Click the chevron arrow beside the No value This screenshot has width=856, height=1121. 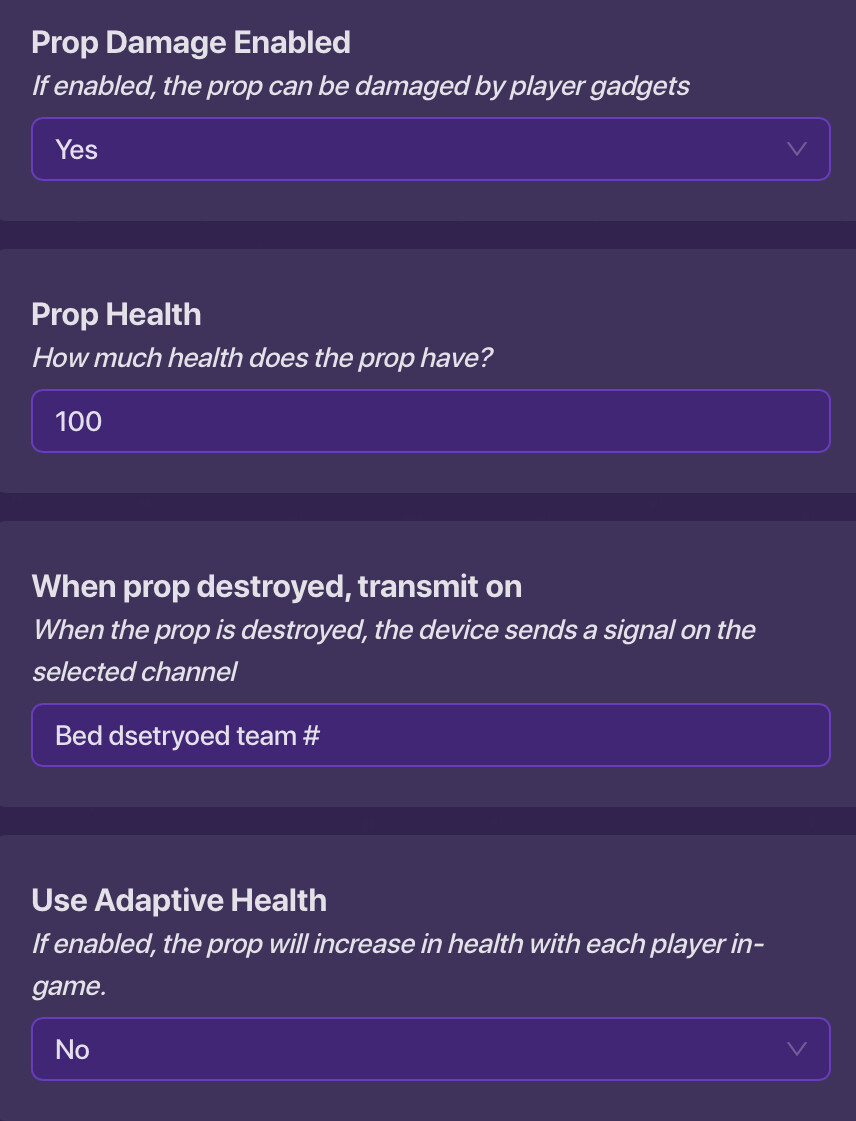pyautogui.click(x=797, y=1049)
